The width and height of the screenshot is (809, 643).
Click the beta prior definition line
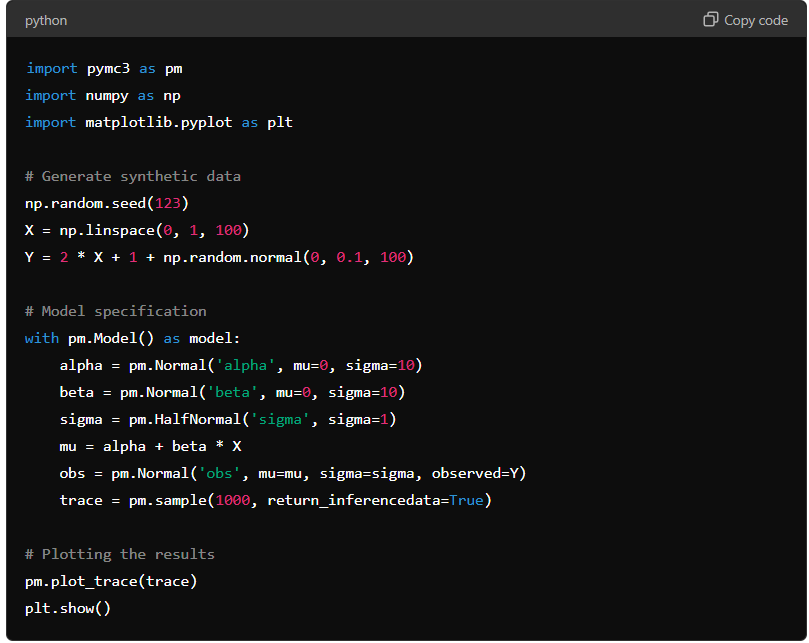[232, 392]
